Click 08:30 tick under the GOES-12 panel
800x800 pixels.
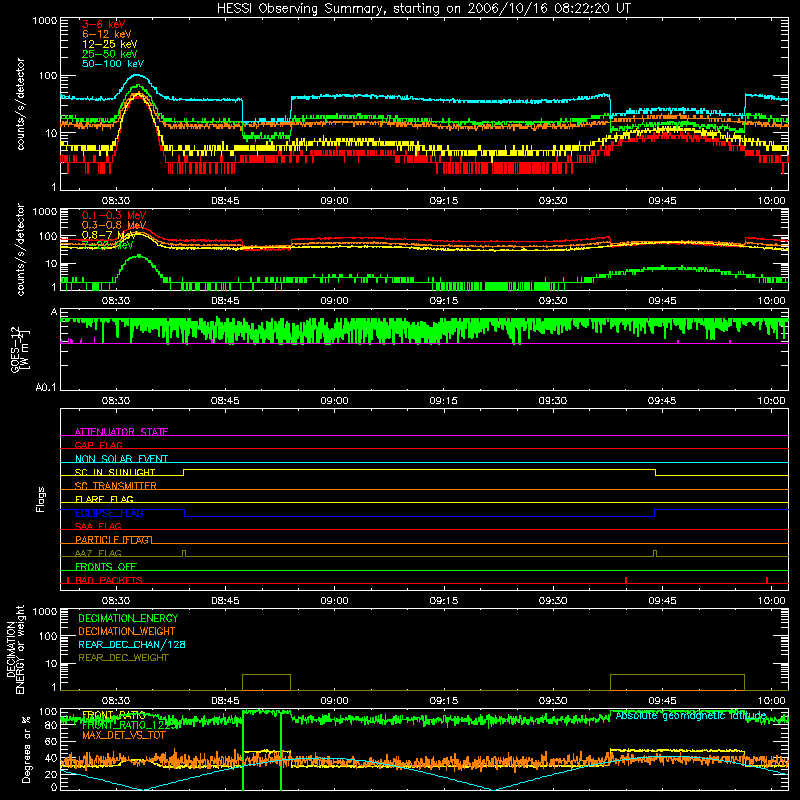116,401
